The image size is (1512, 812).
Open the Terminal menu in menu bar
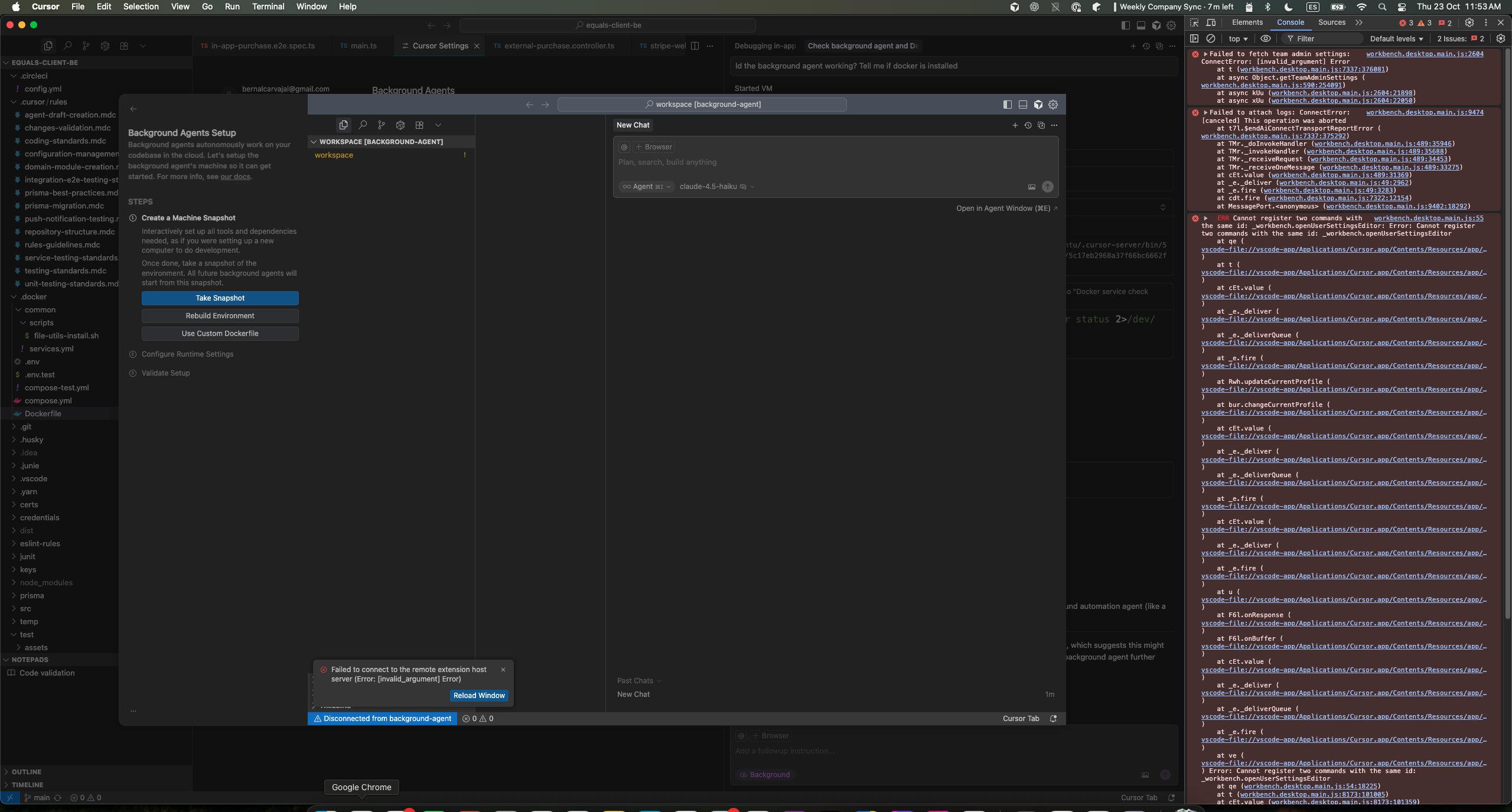pyautogui.click(x=268, y=6)
